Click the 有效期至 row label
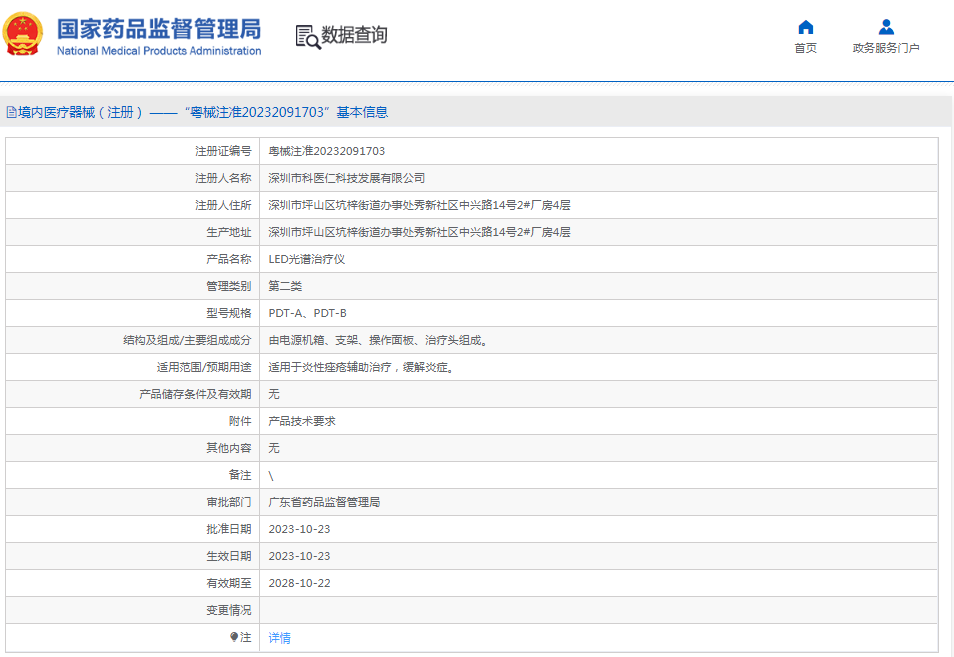 coord(228,583)
